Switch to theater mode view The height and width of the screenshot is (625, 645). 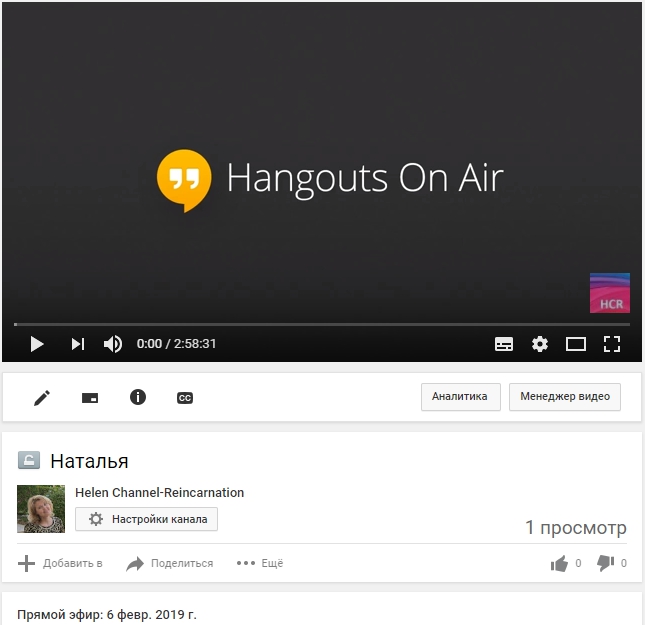[x=576, y=344]
